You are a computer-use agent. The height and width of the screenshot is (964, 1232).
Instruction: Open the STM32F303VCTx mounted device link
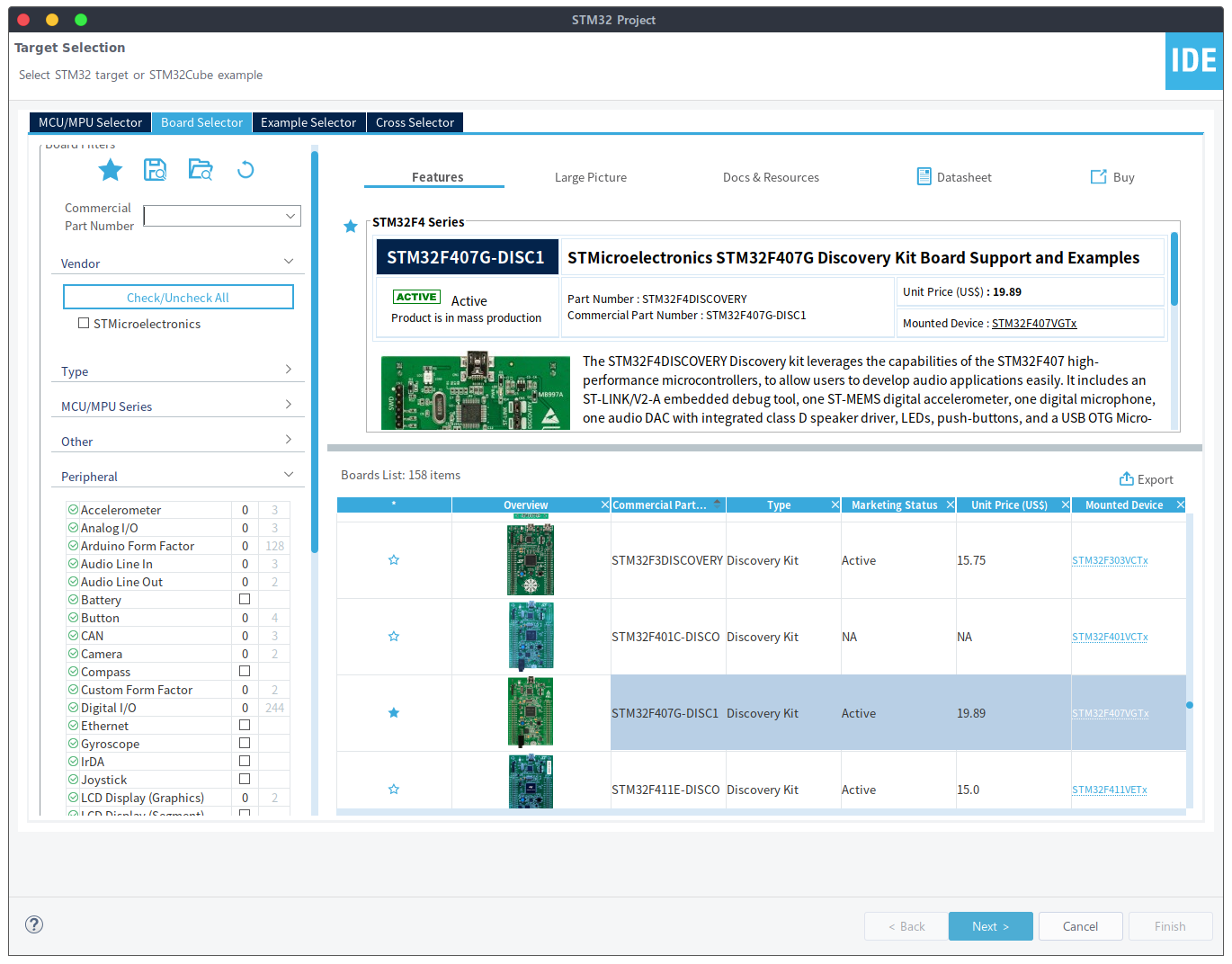1110,560
